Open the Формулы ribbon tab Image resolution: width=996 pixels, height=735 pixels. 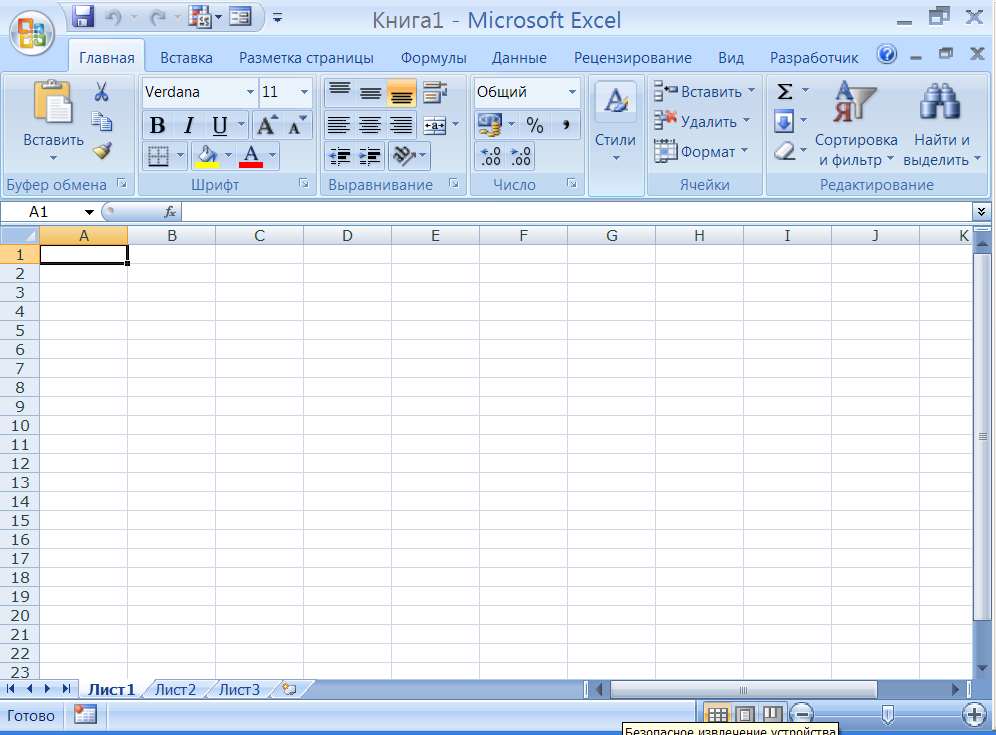tap(433, 58)
